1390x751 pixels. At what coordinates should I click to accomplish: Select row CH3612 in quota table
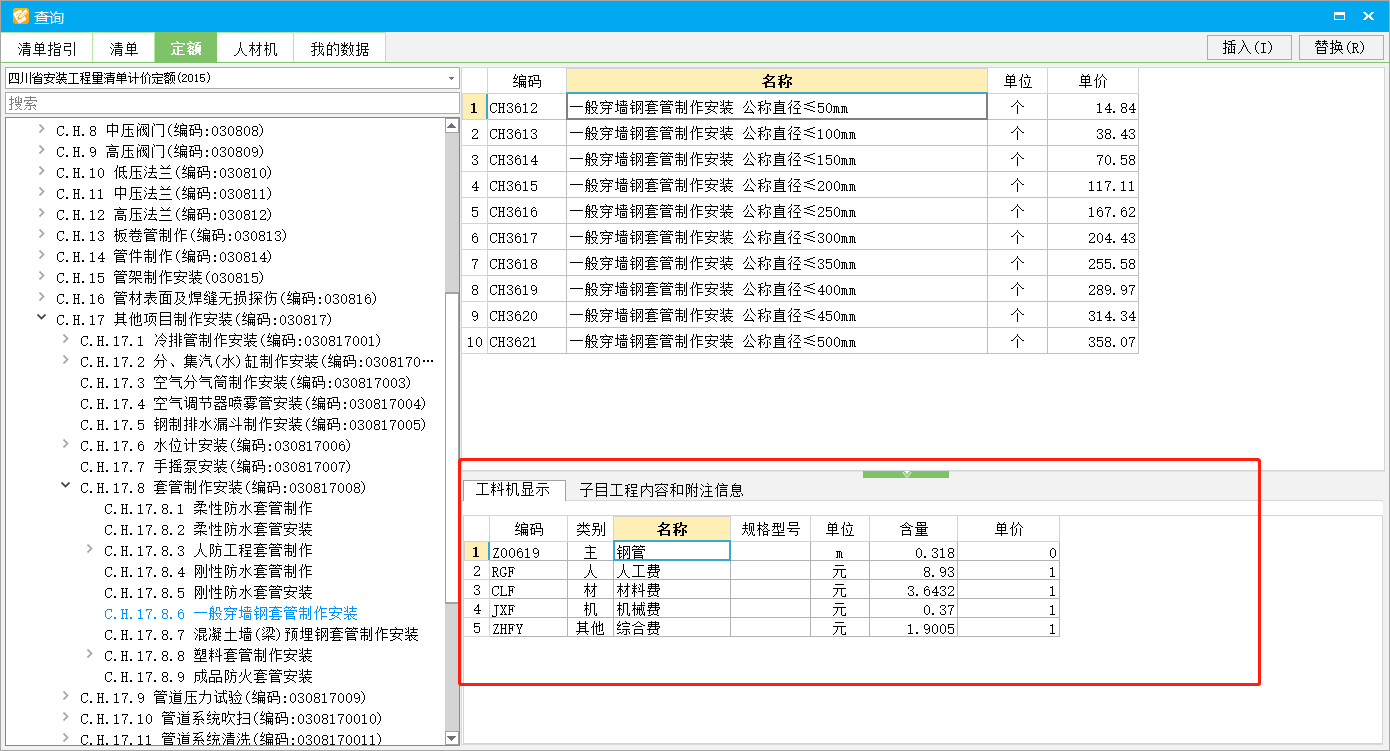[x=800, y=107]
